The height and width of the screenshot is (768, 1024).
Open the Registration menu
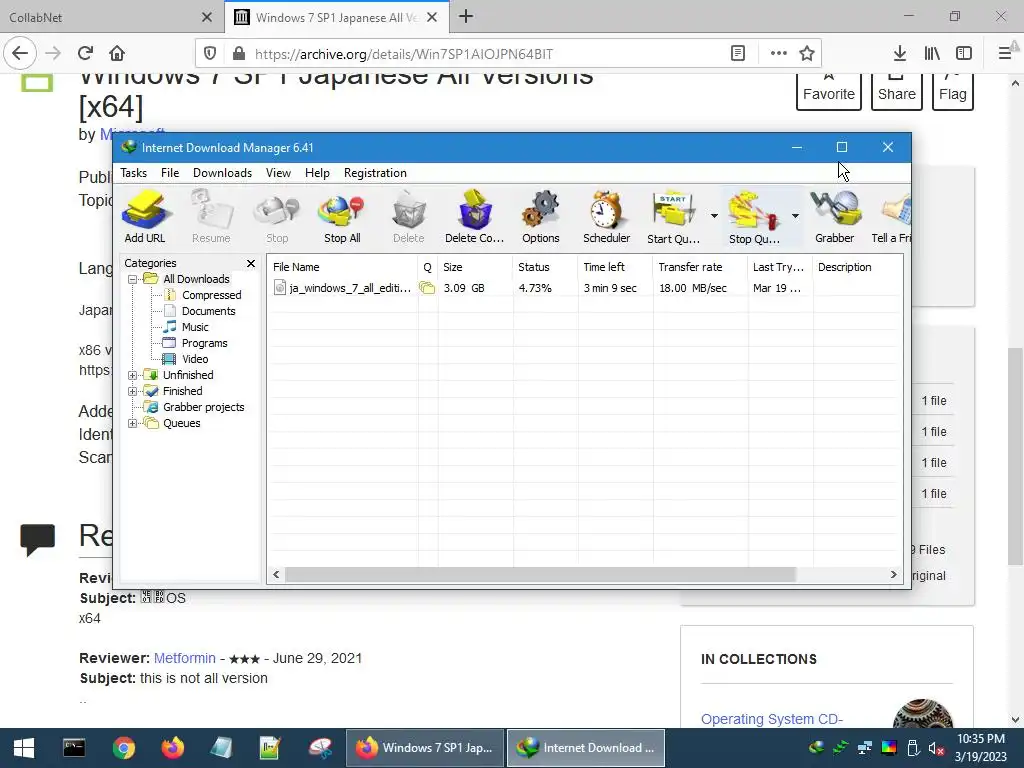click(375, 173)
